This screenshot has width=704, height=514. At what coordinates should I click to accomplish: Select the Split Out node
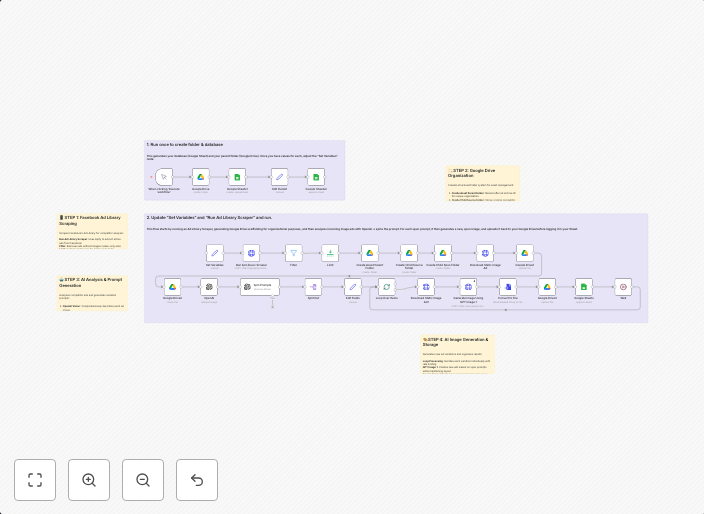click(313, 287)
